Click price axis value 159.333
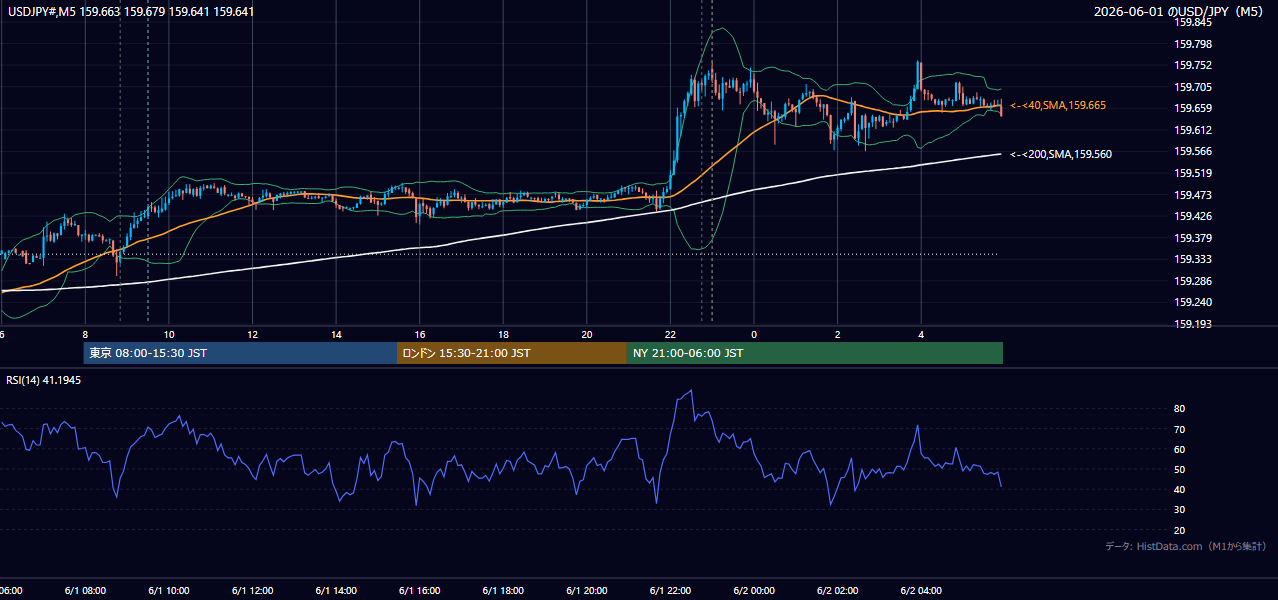1278x600 pixels. click(x=1194, y=259)
